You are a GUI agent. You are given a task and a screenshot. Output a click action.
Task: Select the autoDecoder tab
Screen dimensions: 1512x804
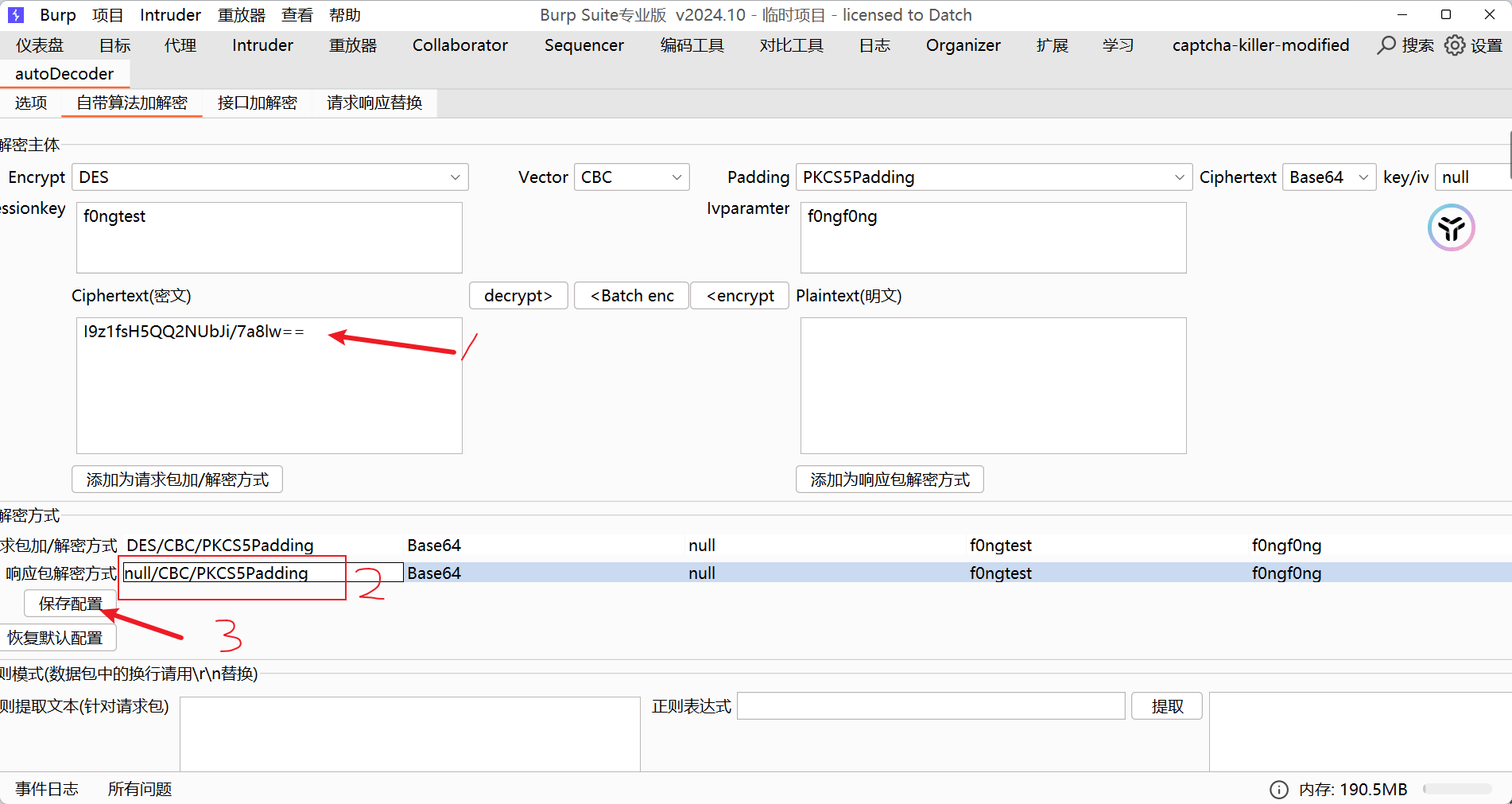coord(64,74)
